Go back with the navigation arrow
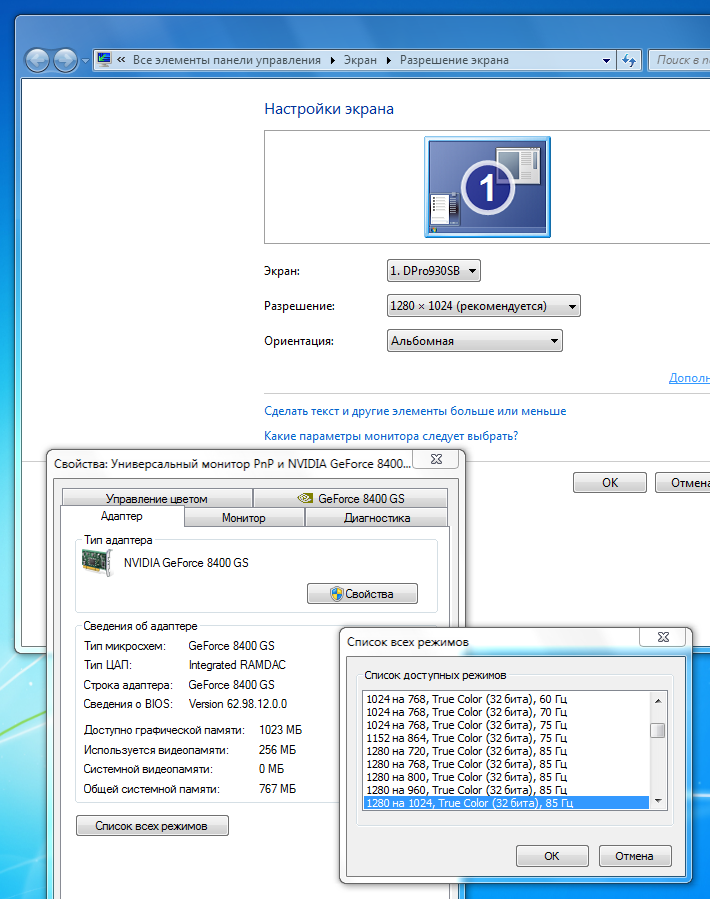 point(37,60)
